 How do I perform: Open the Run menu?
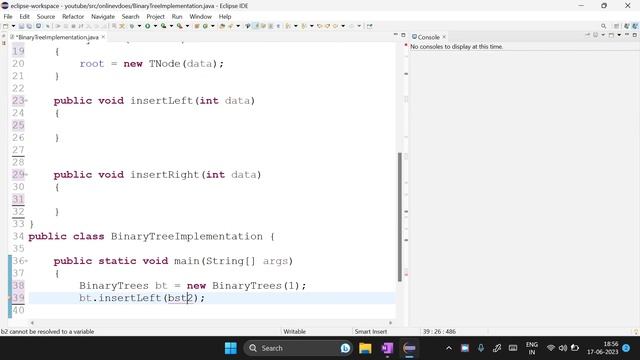177,16
